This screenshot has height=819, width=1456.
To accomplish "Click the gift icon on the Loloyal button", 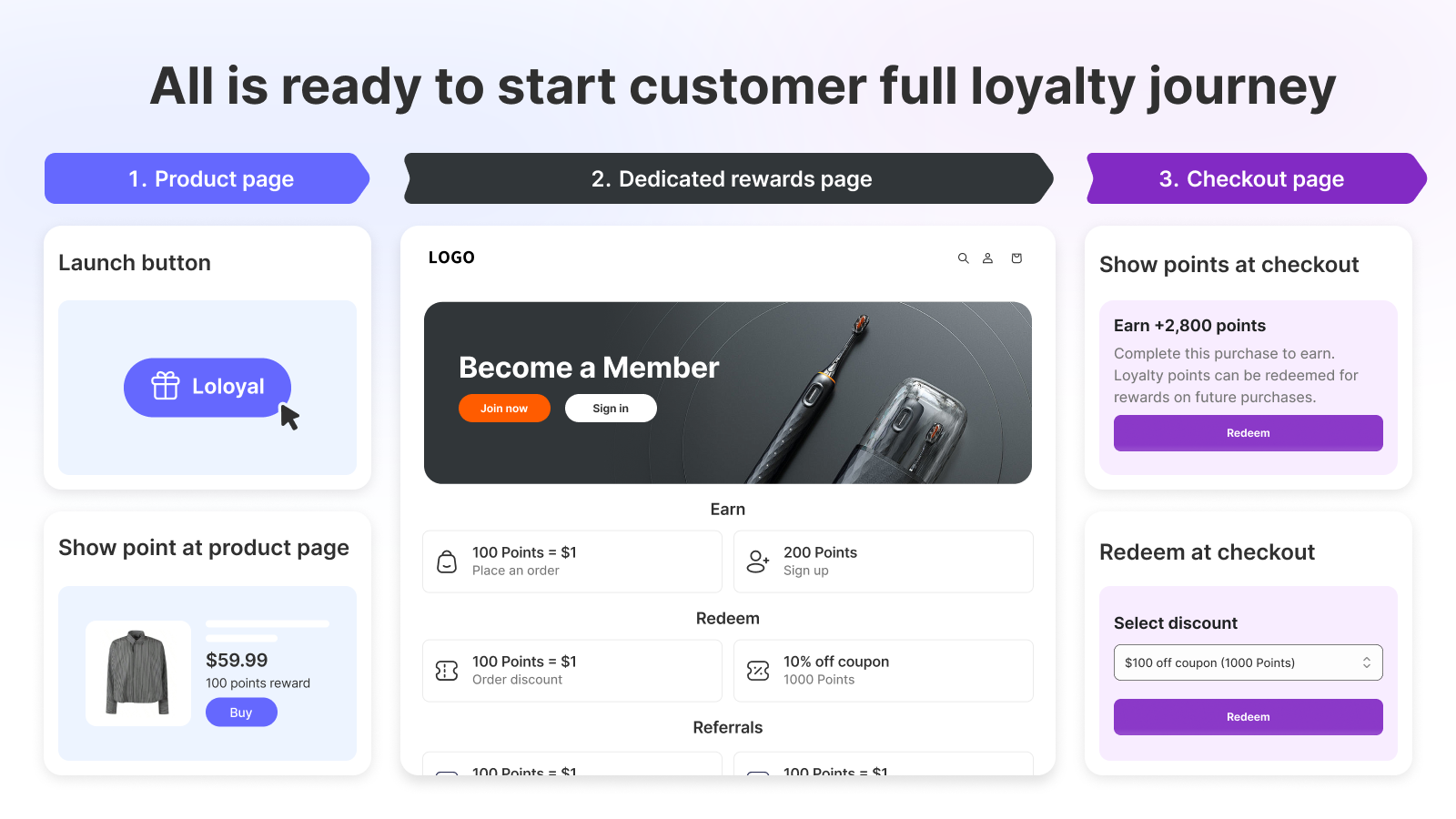I will [x=166, y=386].
